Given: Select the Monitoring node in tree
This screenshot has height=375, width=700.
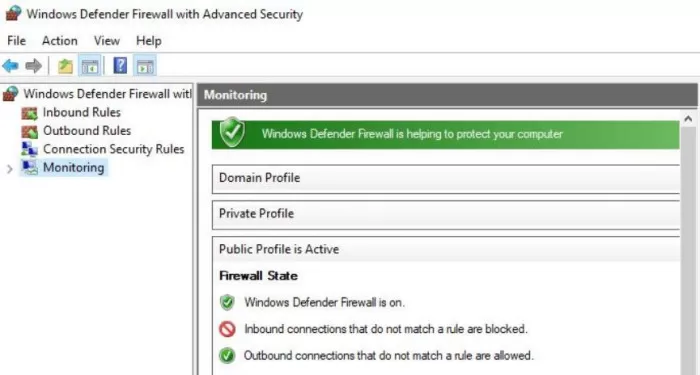Looking at the screenshot, I should coord(73,167).
